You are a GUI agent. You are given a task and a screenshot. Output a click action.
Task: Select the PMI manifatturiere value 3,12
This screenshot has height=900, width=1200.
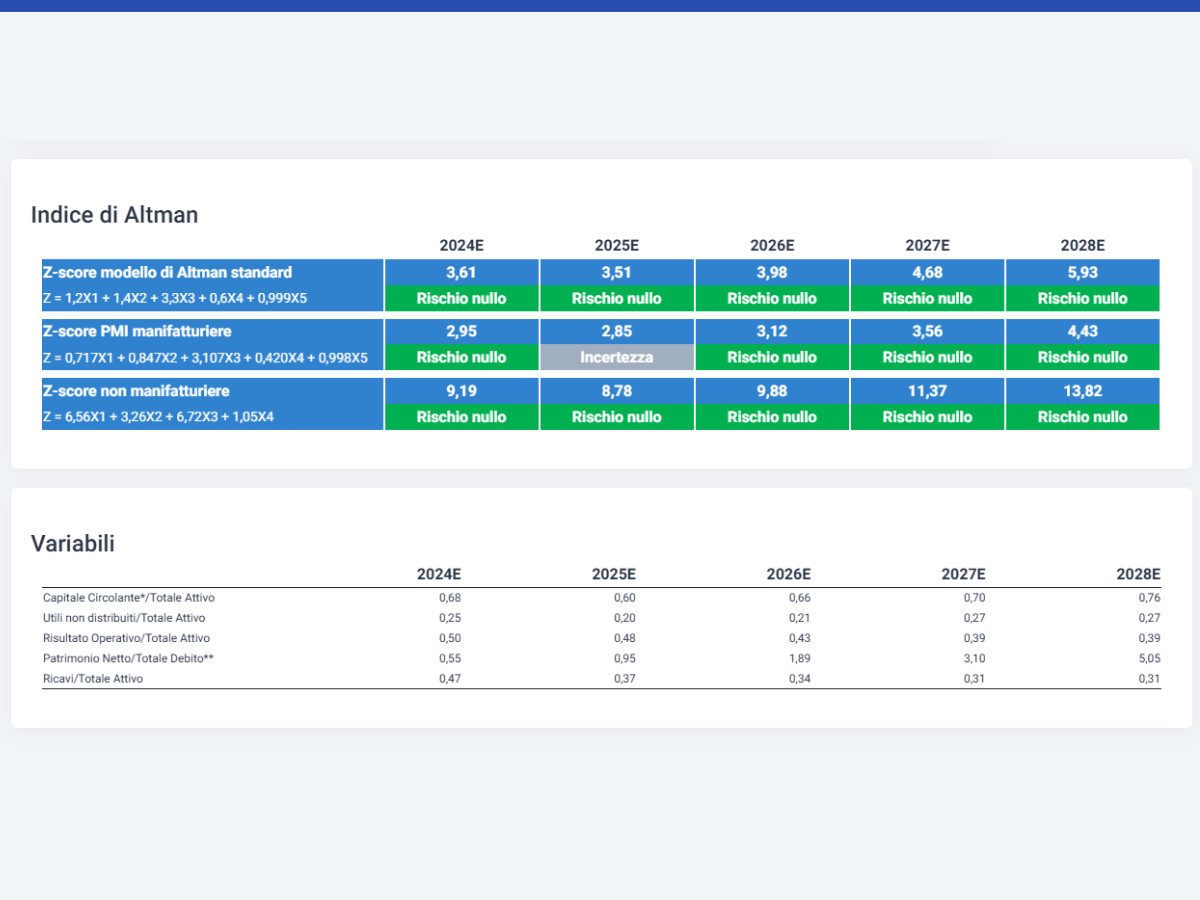[x=772, y=331]
